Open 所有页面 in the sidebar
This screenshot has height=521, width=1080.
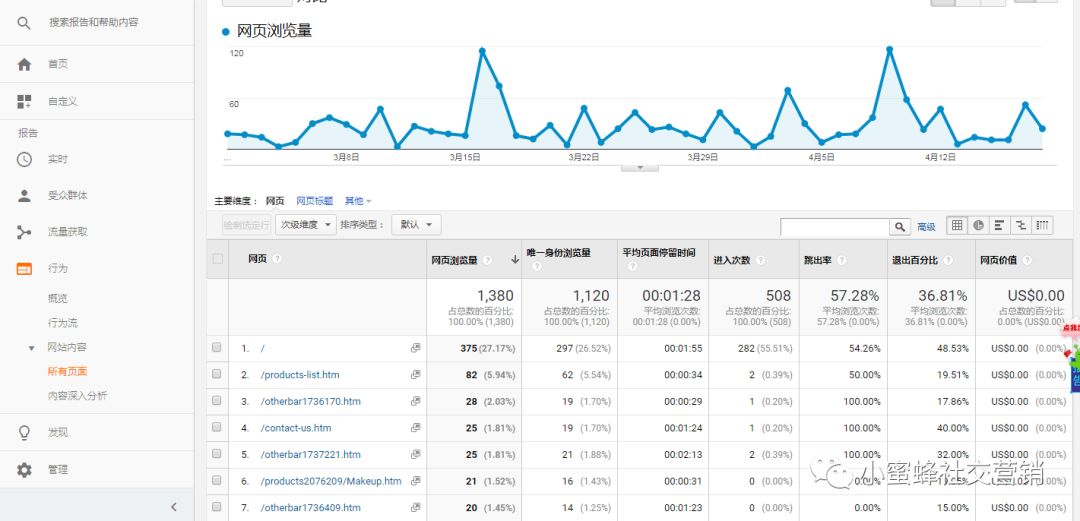pos(68,371)
